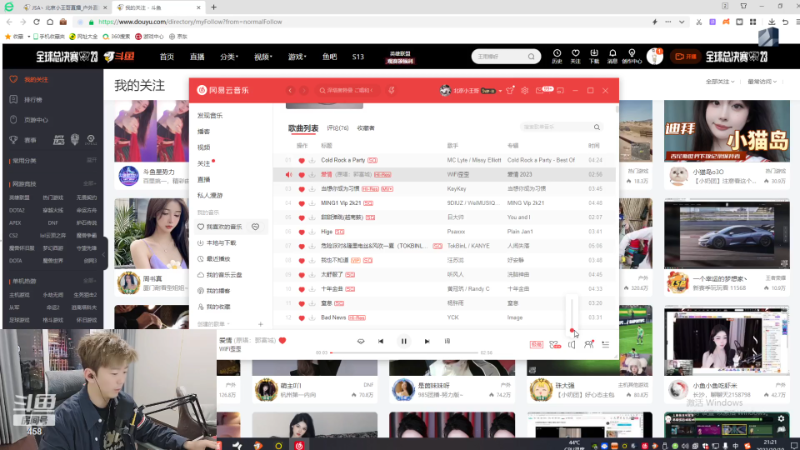Viewport: 800px width, 450px height.
Task: Unlike the Bad News heart
Action: click(302, 318)
